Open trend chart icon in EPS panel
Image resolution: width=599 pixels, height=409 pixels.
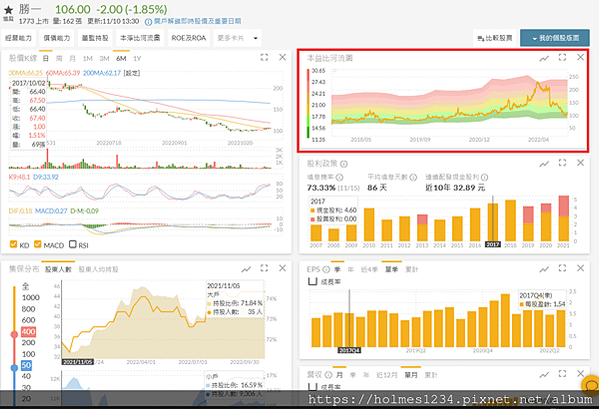tap(544, 269)
